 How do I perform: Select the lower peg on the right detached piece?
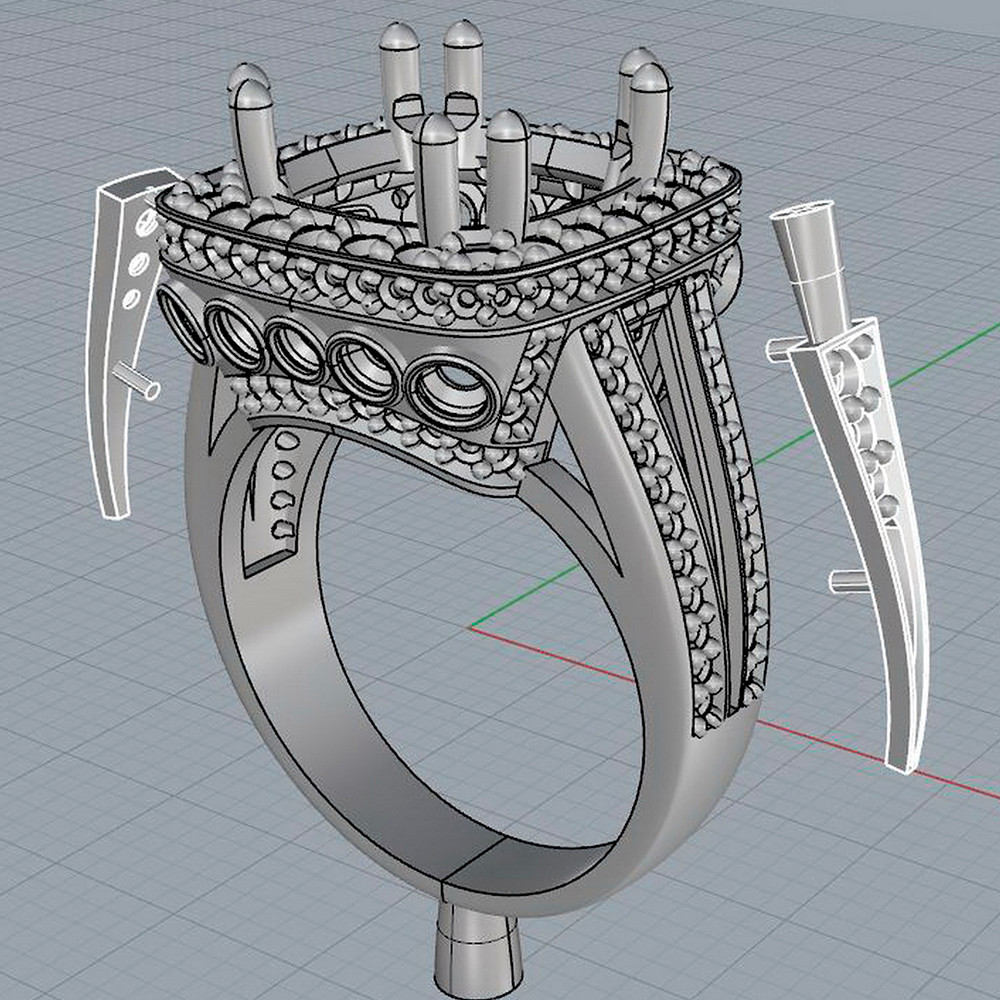pos(846,581)
